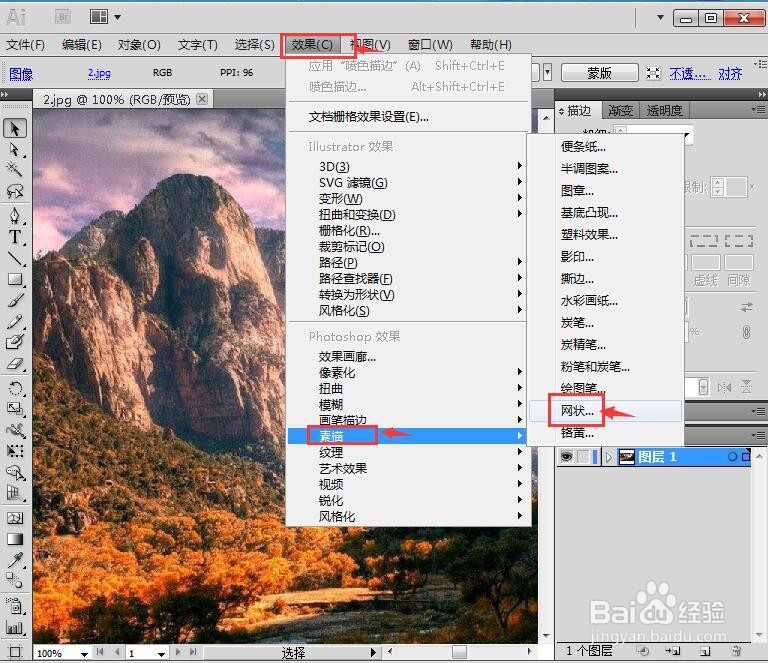Select the Rectangle tool

15,280
